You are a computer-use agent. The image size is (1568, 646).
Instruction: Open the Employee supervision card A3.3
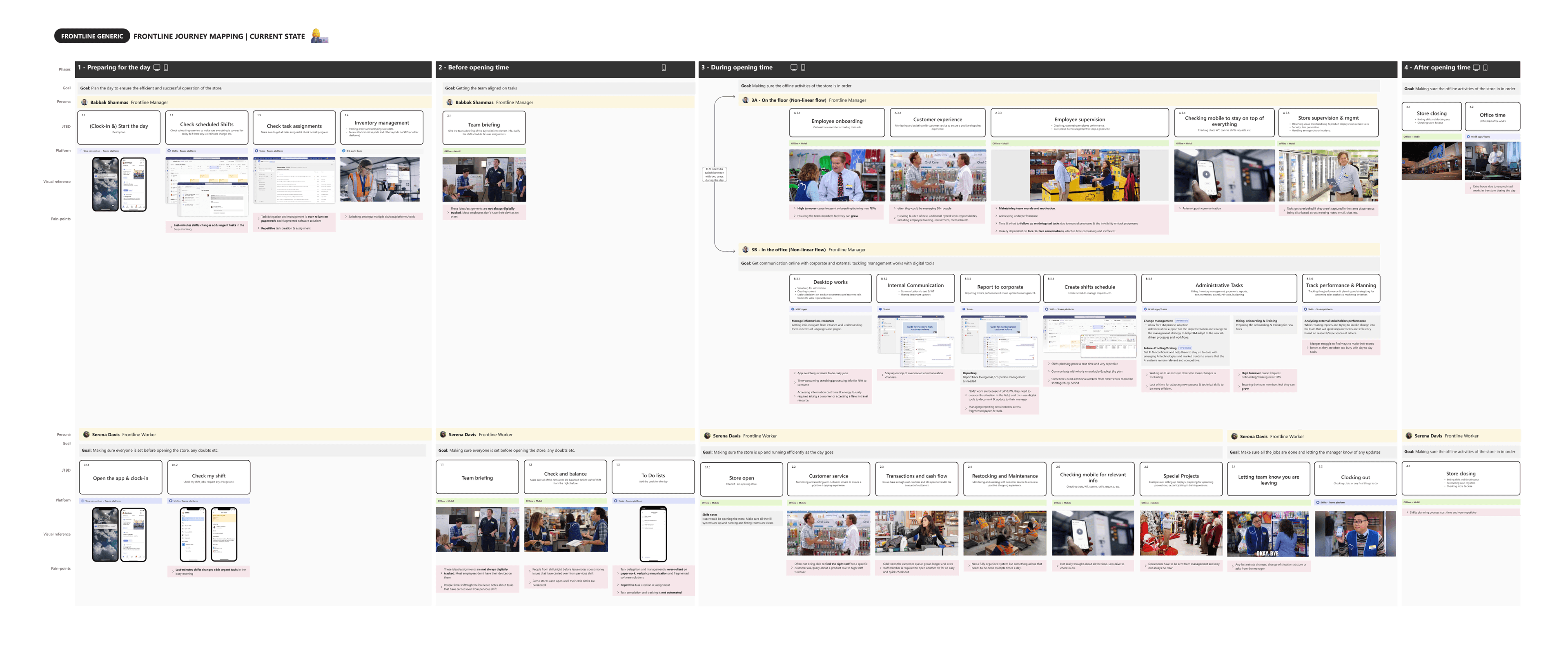[1079, 122]
